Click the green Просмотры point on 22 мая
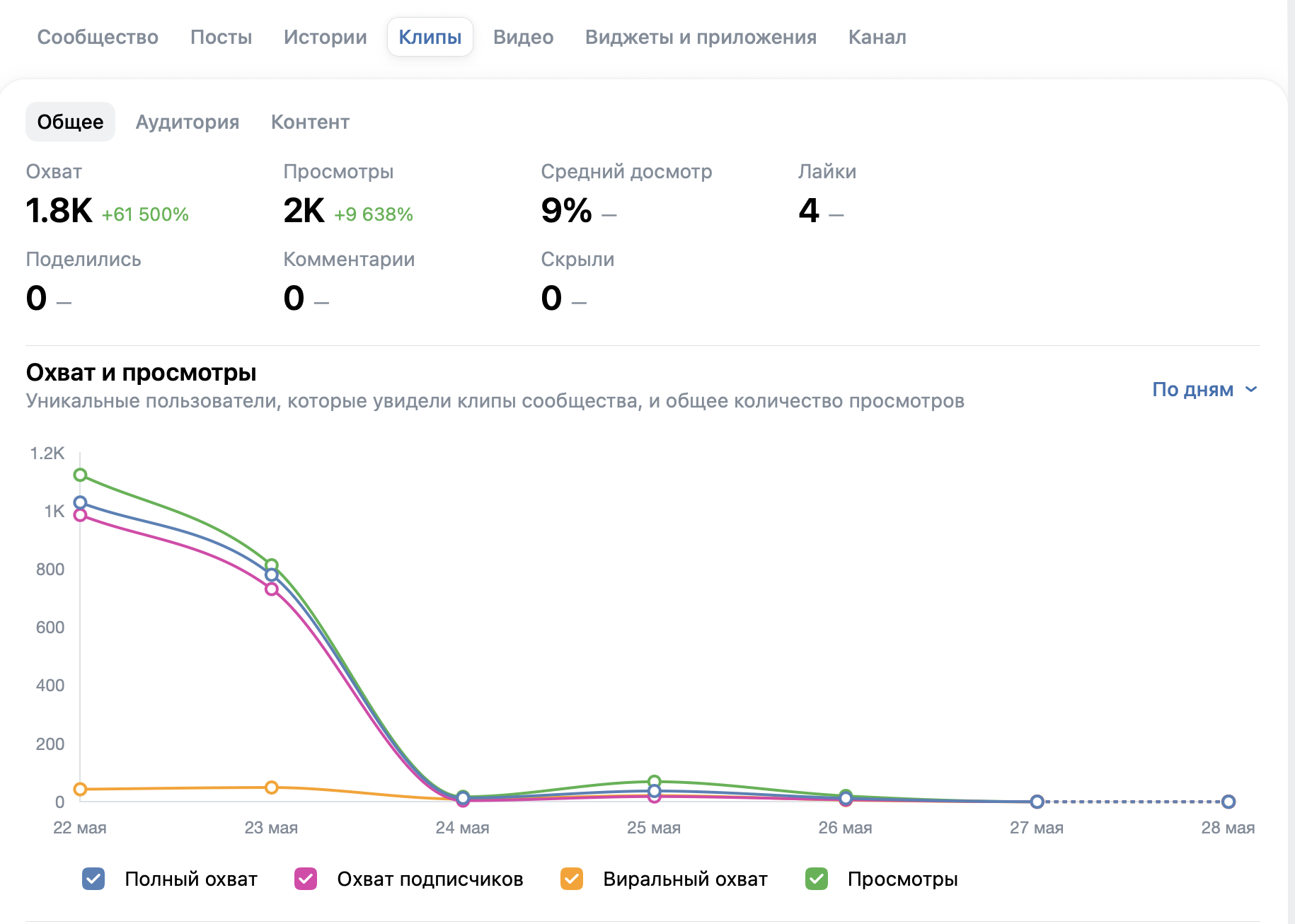The image size is (1295, 924). [x=80, y=475]
